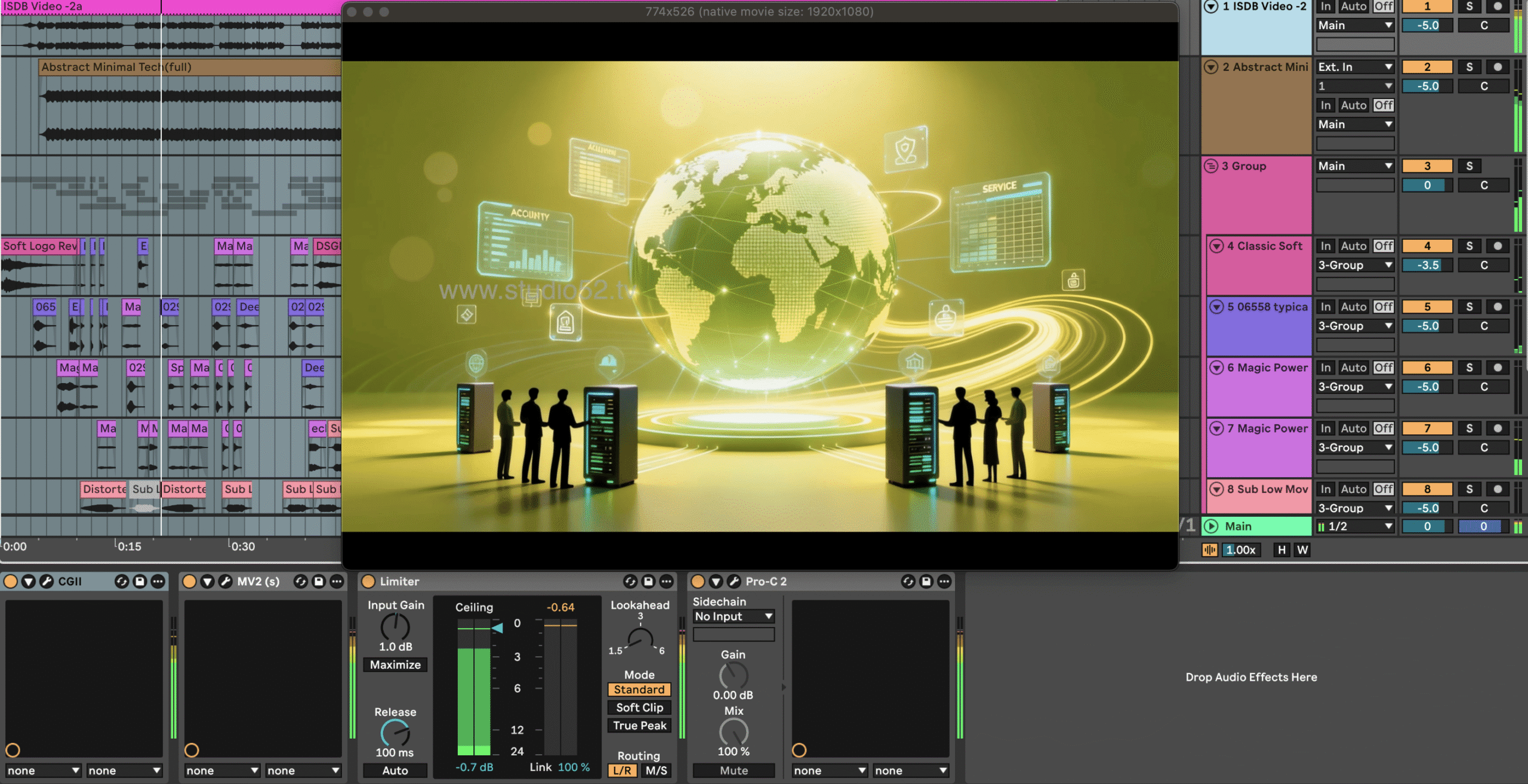This screenshot has width=1528, height=784.
Task: Click the Ceiling slider triangle handle
Action: click(x=497, y=628)
